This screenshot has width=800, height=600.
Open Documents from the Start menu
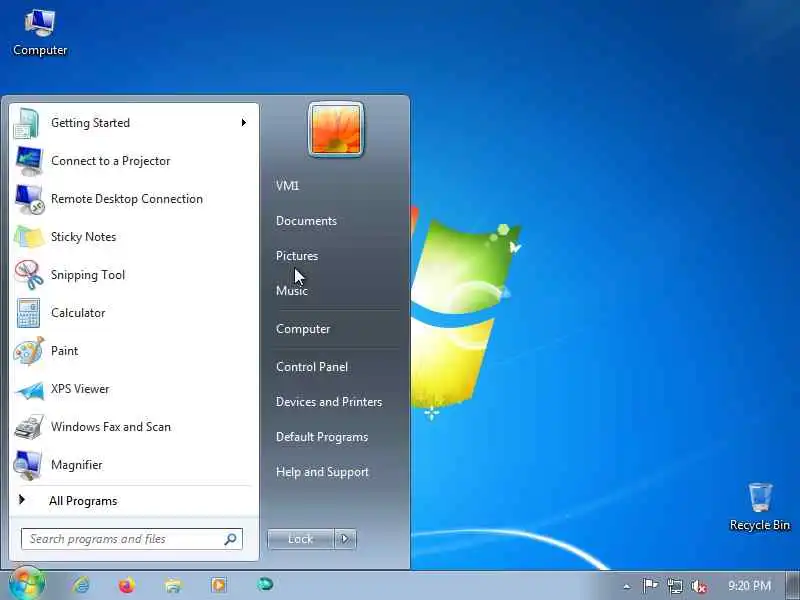[306, 221]
